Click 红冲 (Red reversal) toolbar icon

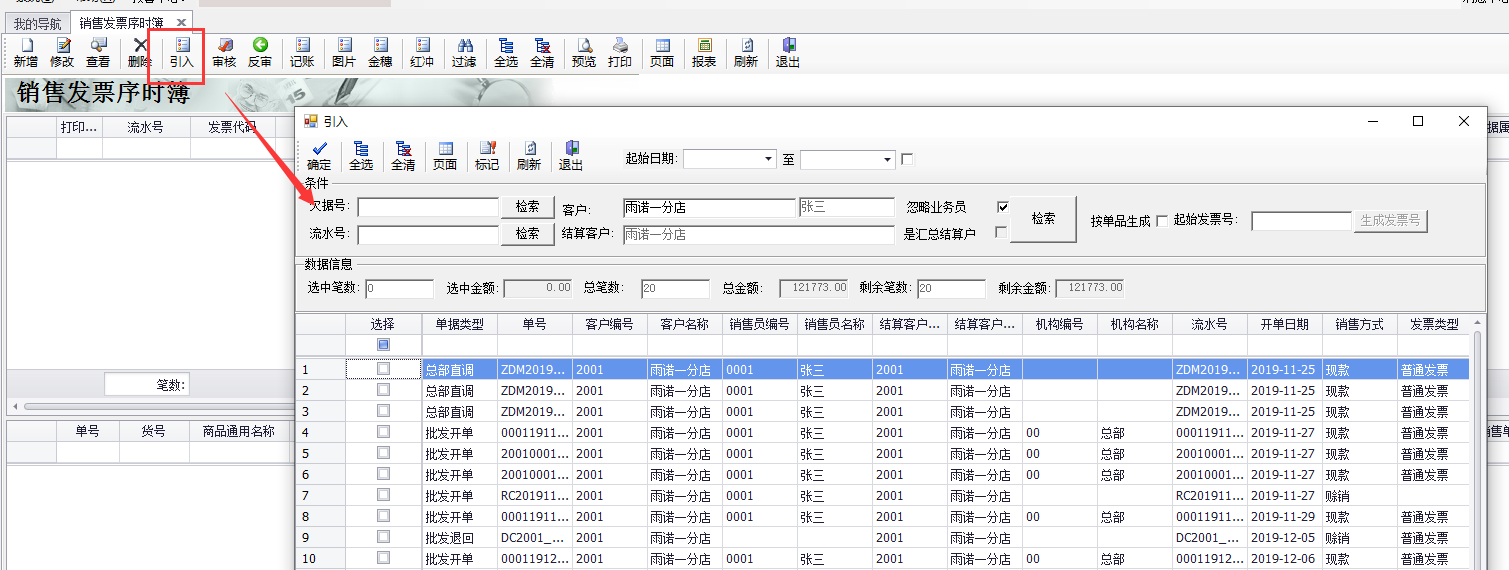click(422, 52)
